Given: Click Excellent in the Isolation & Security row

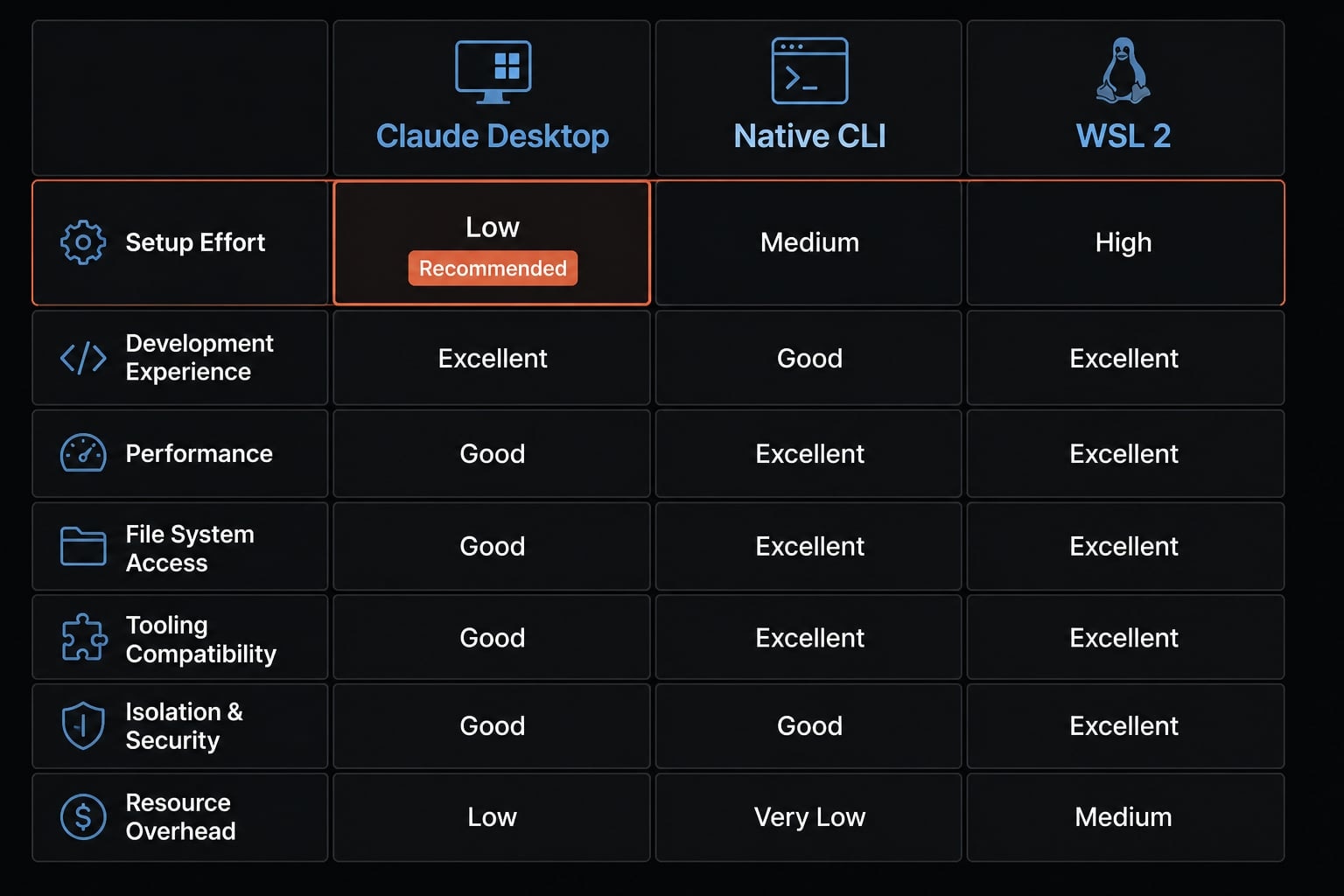Looking at the screenshot, I should pos(1123,725).
